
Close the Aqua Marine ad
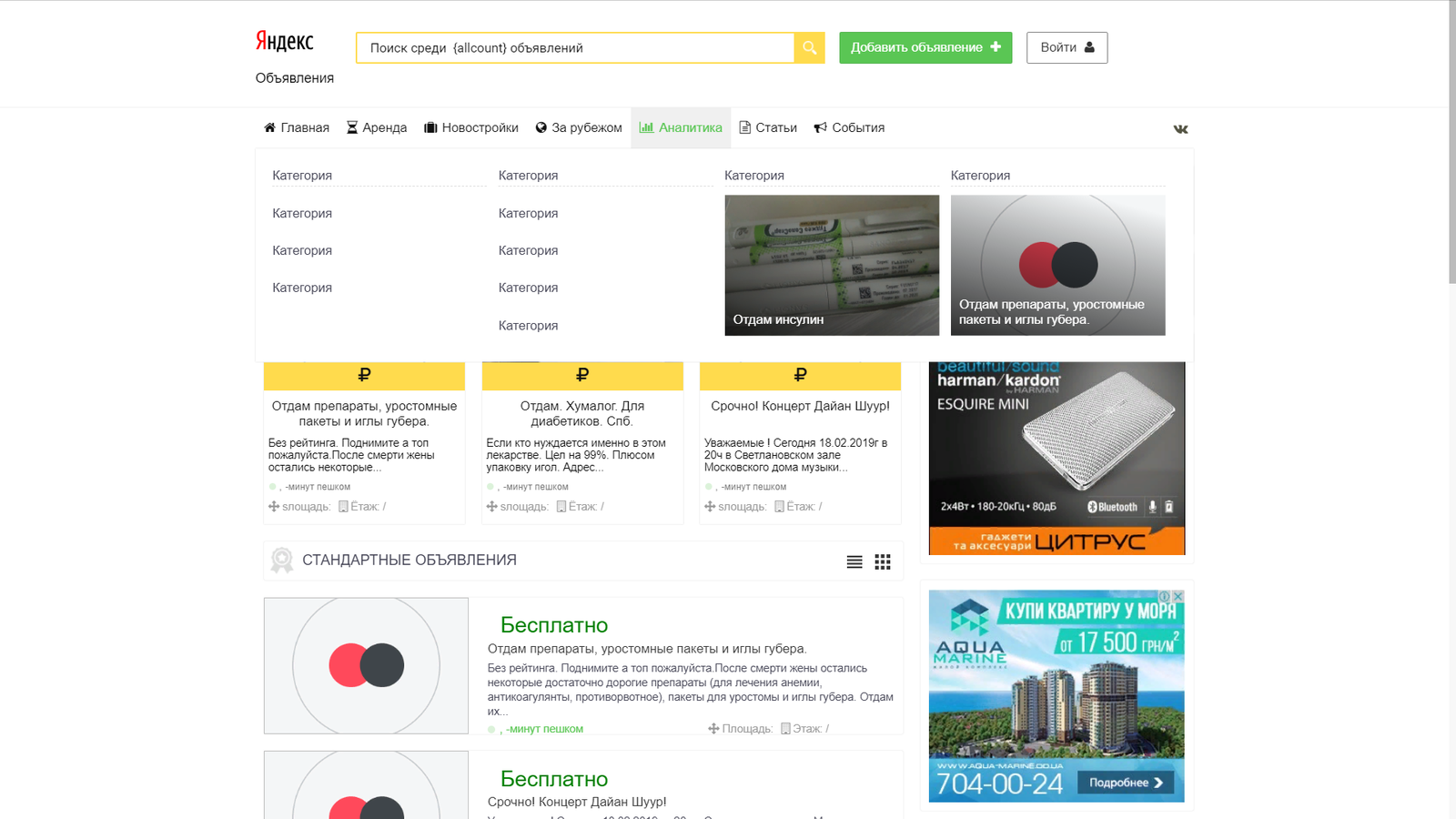pos(1178,596)
